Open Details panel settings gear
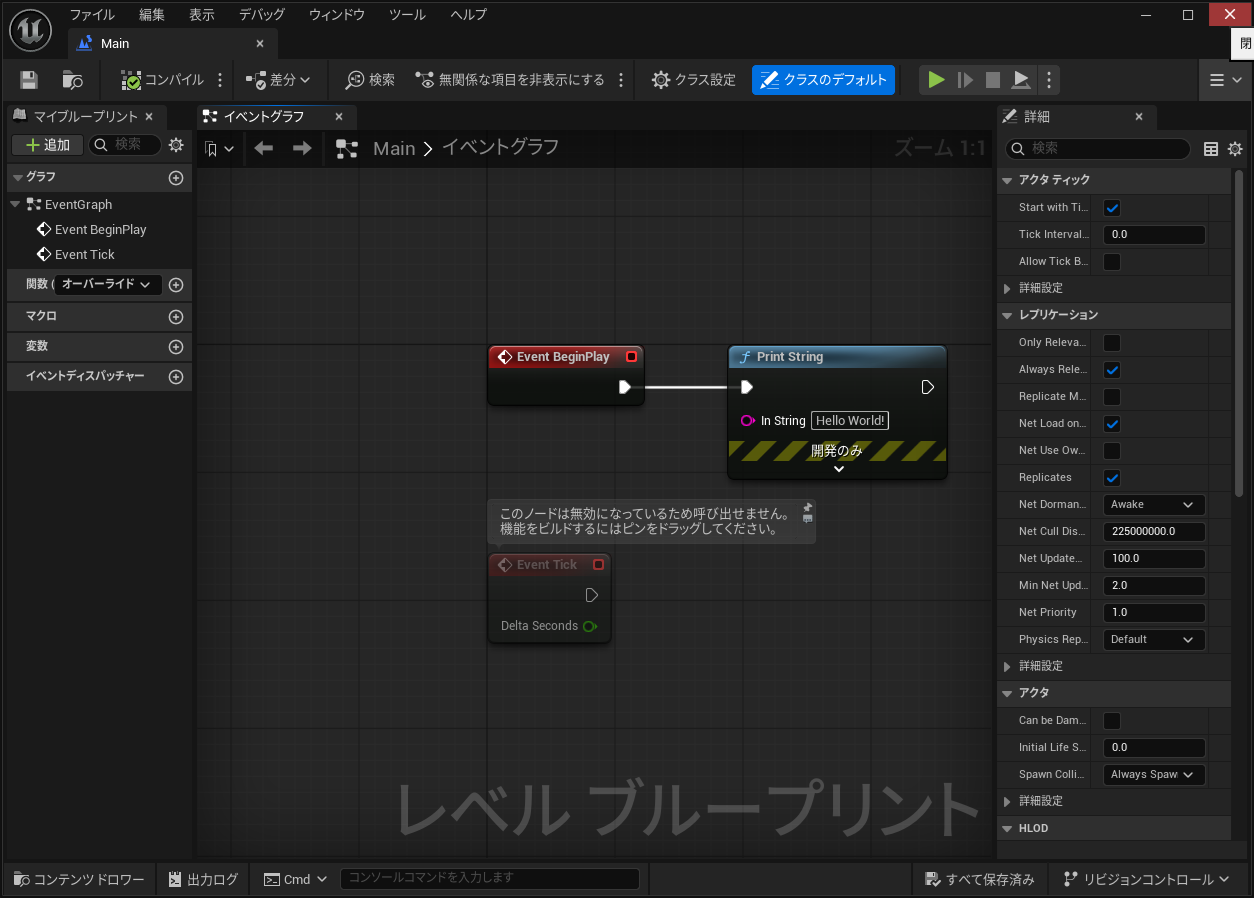The height and width of the screenshot is (898, 1254). 1235,149
